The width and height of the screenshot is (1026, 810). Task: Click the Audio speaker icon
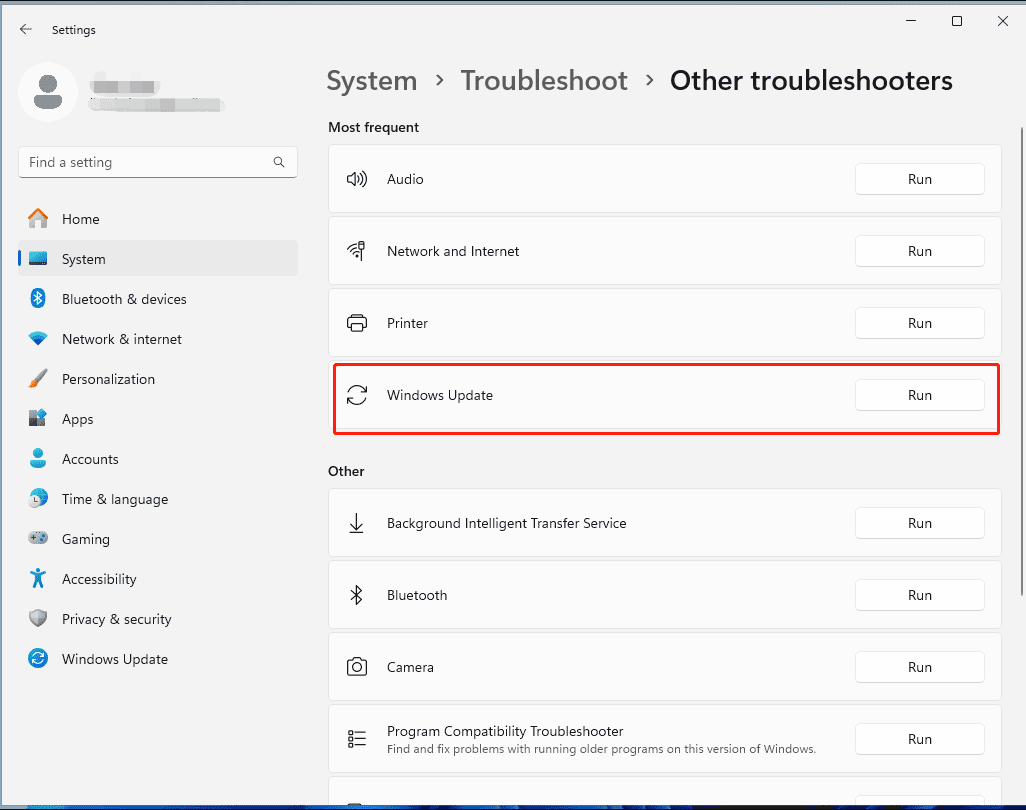pyautogui.click(x=357, y=179)
